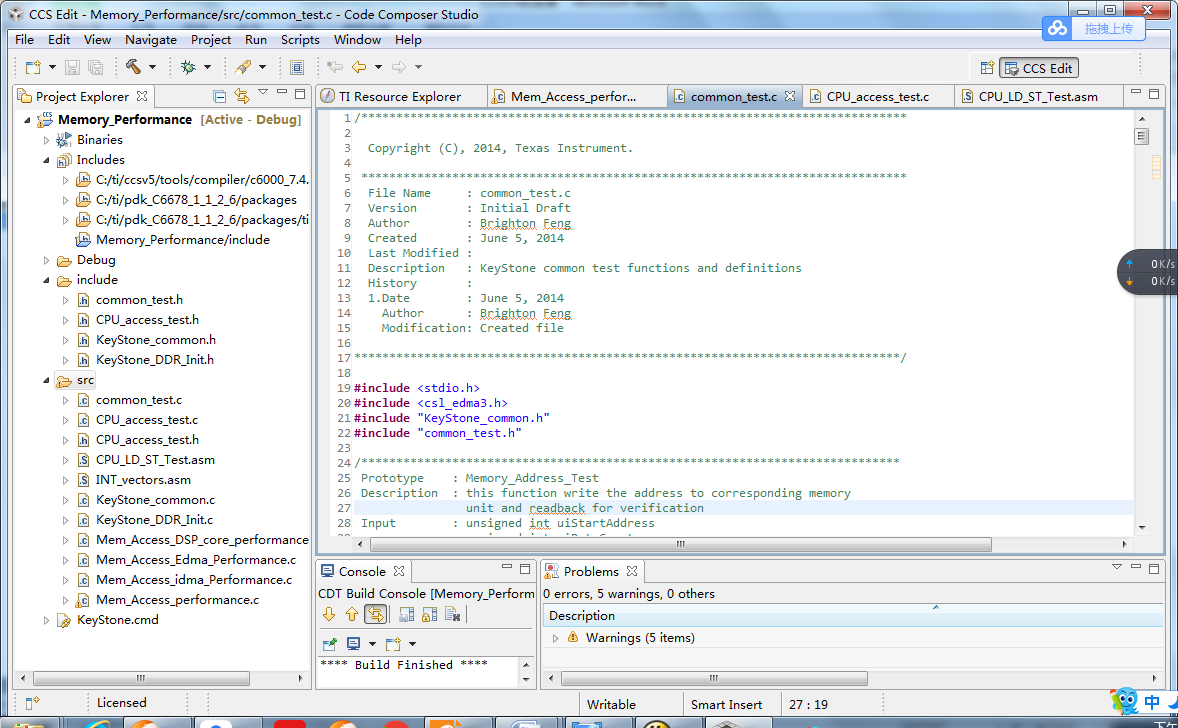Close the Console view tab
The height and width of the screenshot is (728, 1178).
(x=399, y=571)
